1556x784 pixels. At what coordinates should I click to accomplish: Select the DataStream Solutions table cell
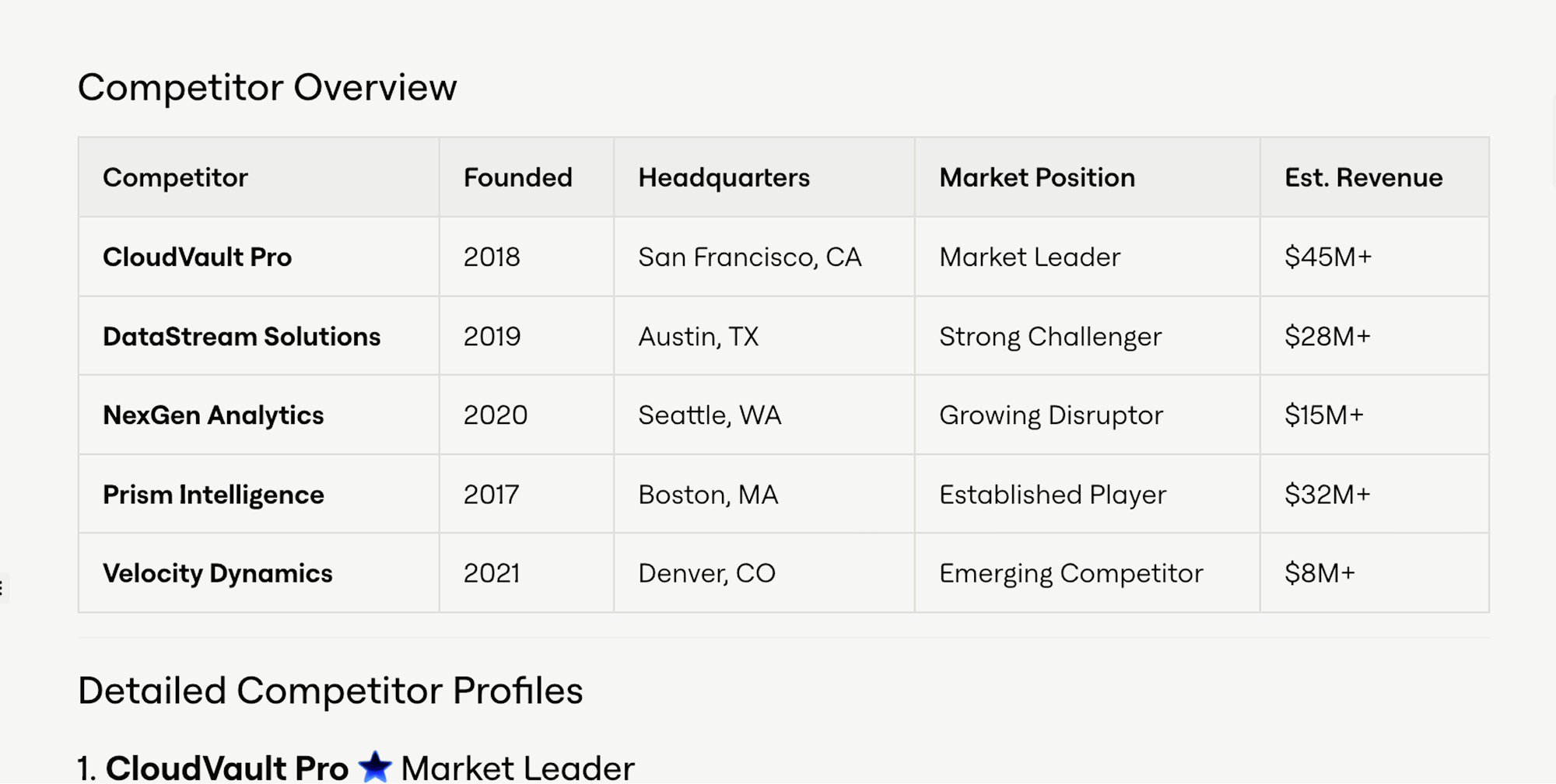pyautogui.click(x=241, y=337)
